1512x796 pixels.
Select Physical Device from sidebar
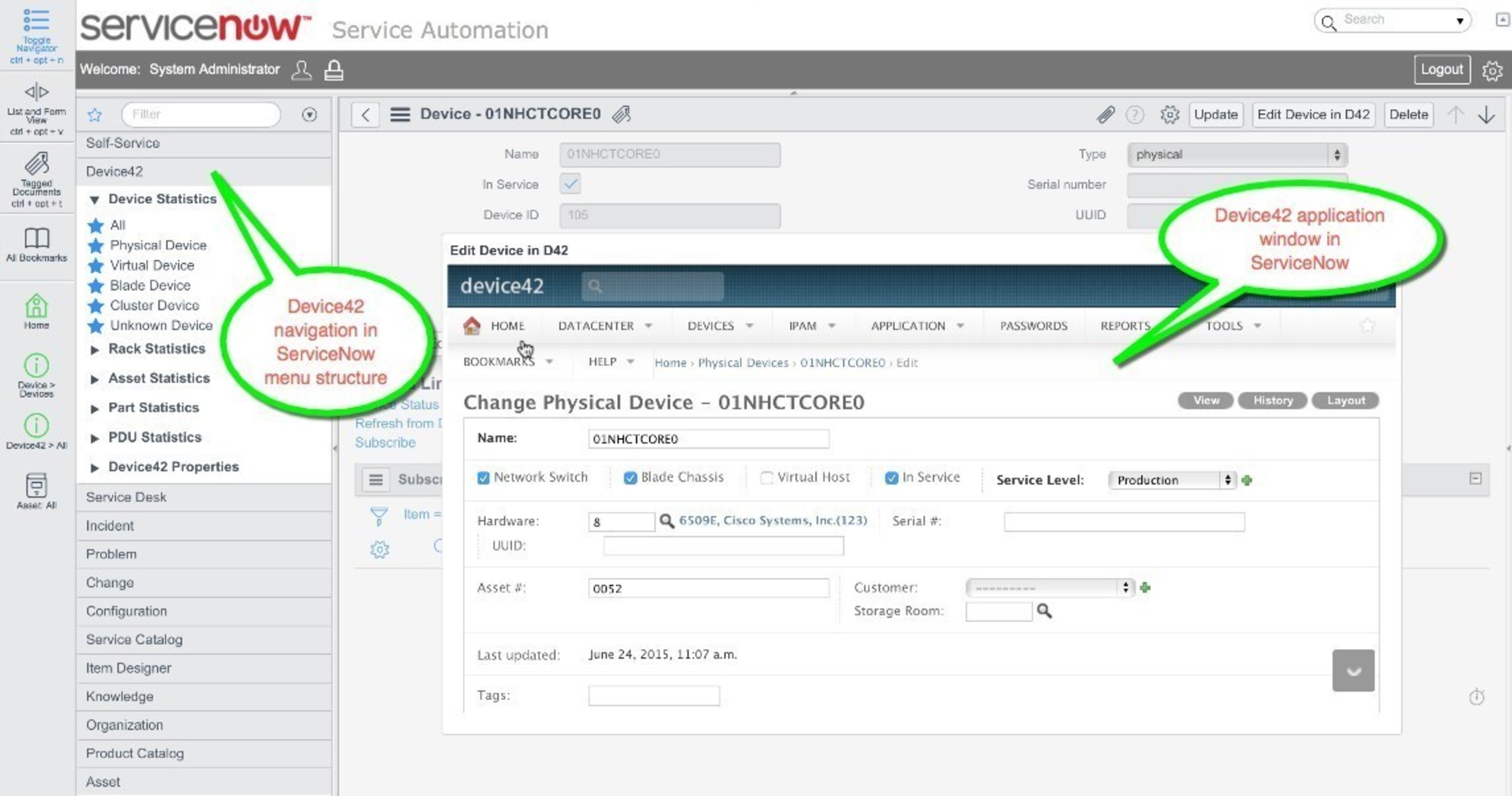point(157,244)
